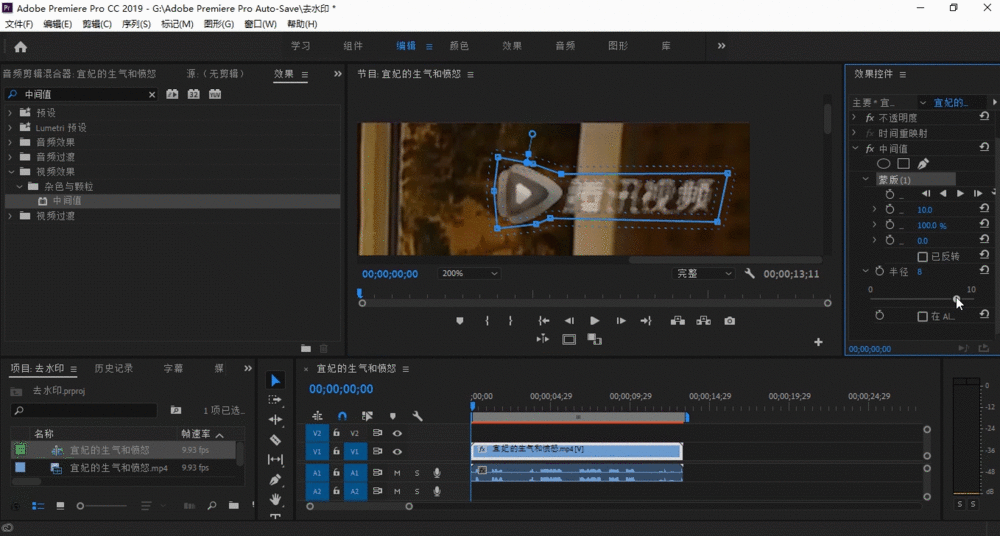Expand the 音频效果 folder
The height and width of the screenshot is (536, 1000).
(x=10, y=142)
